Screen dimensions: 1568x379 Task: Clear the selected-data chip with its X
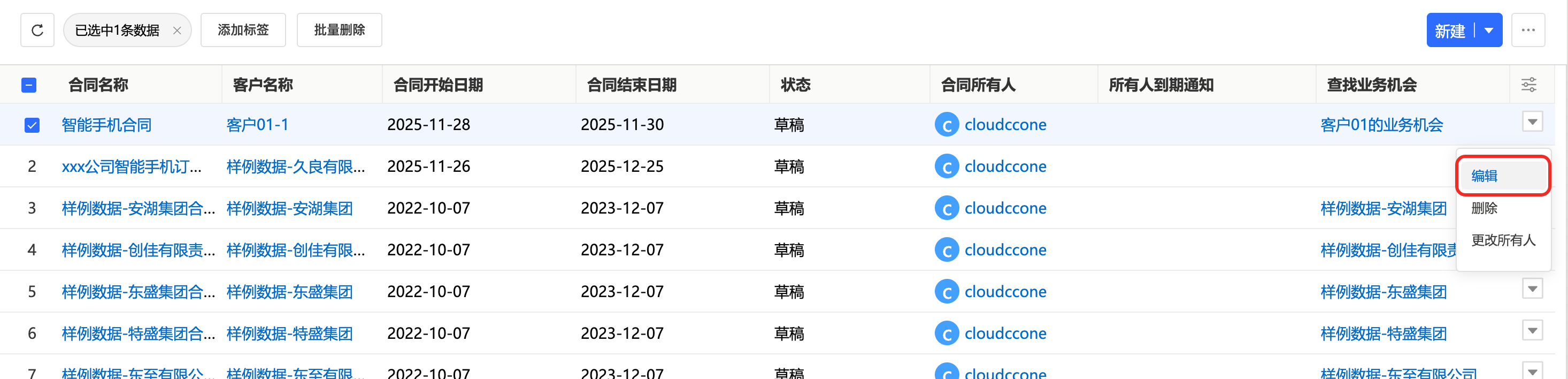point(177,31)
